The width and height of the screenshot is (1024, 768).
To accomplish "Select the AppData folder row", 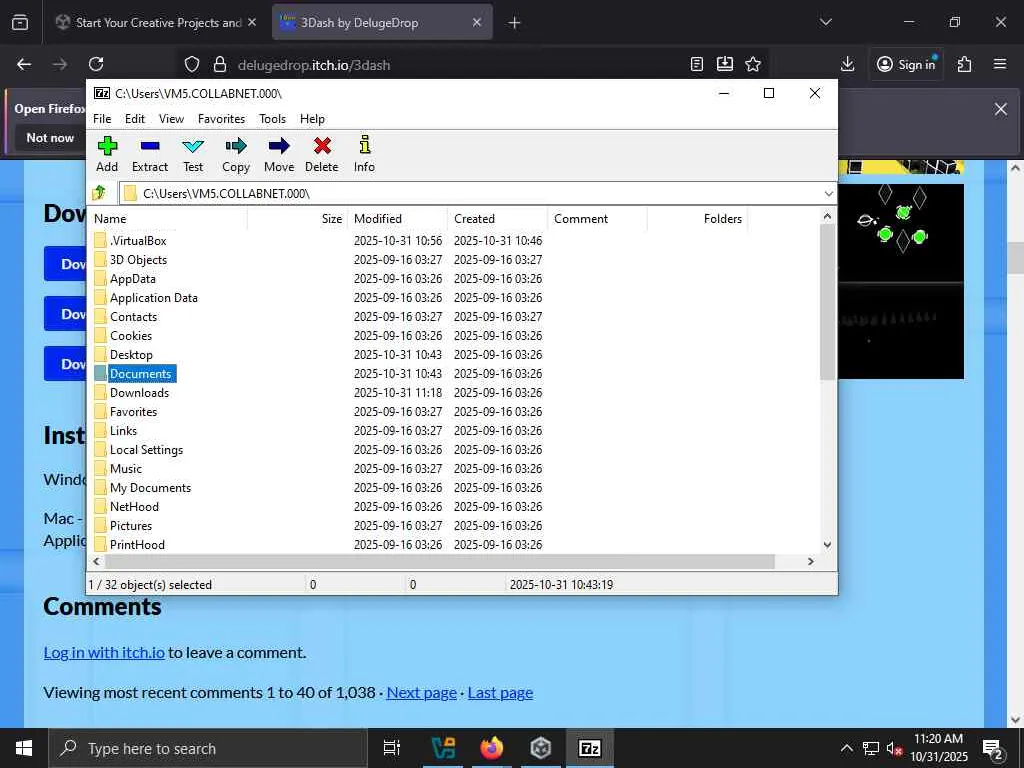I will pyautogui.click(x=454, y=278).
